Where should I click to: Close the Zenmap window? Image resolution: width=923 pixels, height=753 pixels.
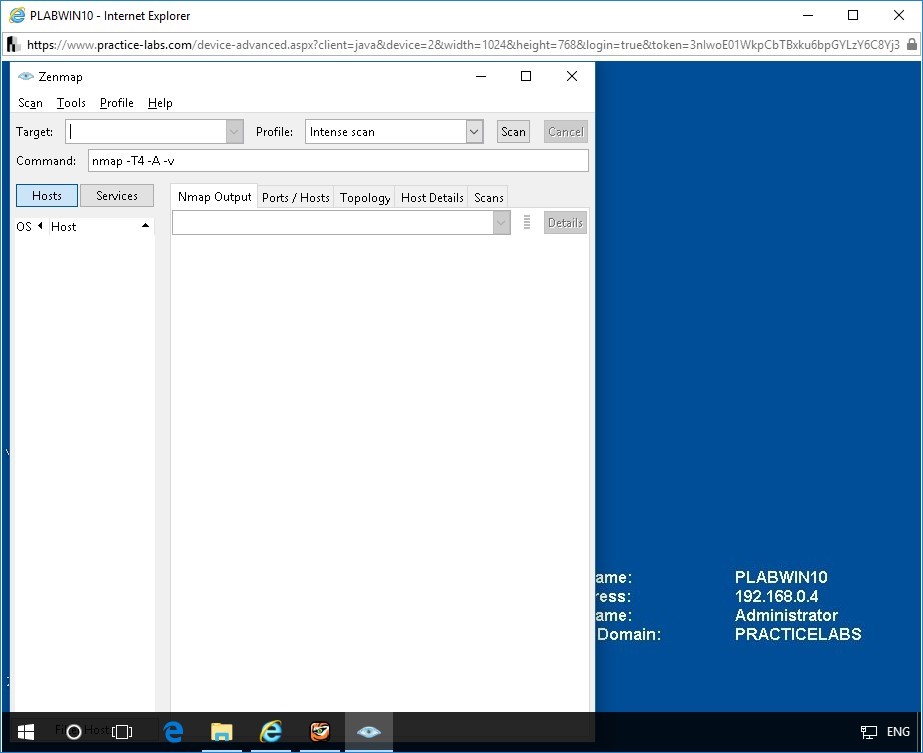pos(572,77)
